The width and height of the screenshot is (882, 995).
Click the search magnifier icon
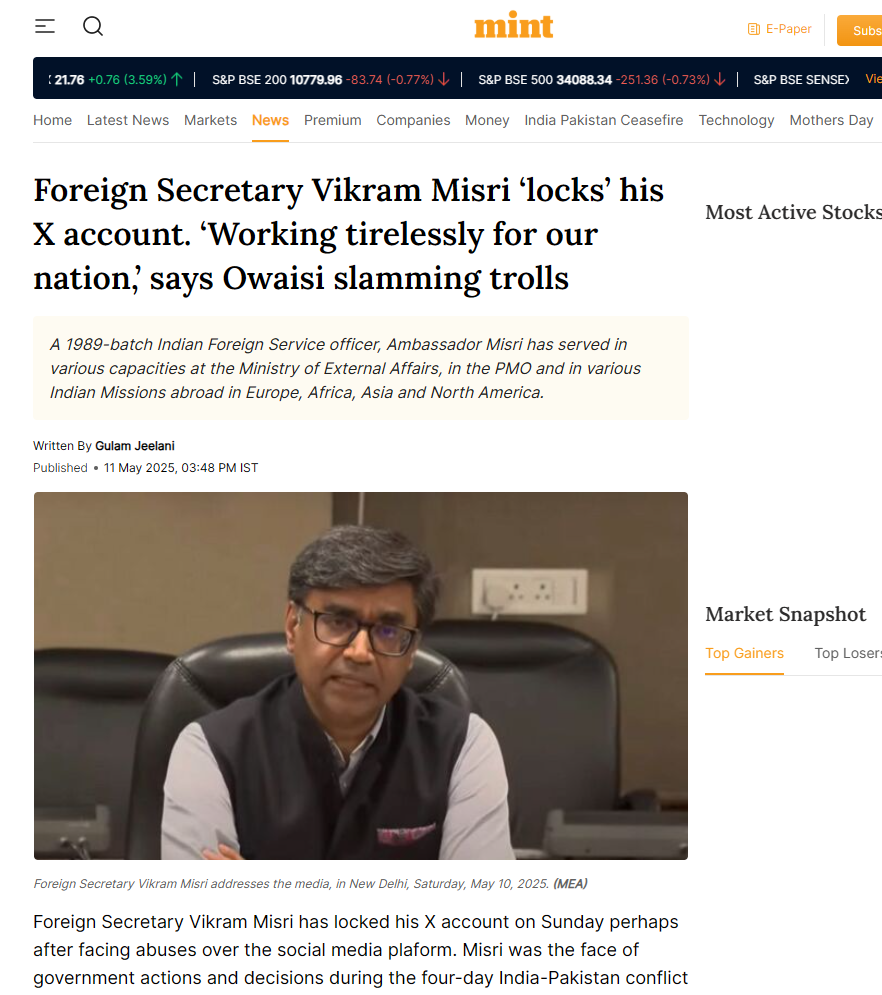(93, 26)
